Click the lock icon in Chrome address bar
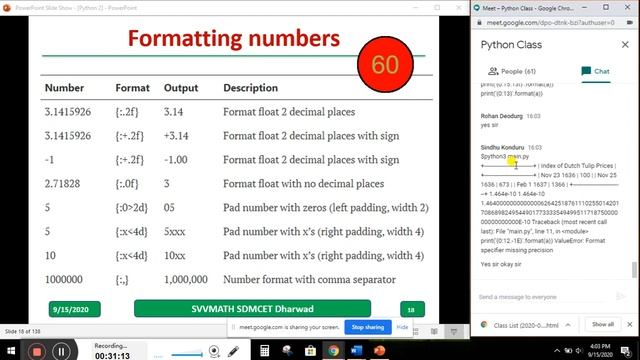The height and width of the screenshot is (360, 640). 479,23
